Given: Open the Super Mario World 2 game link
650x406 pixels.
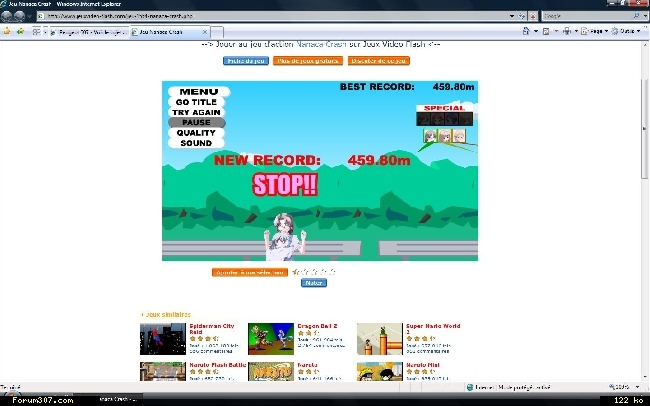Looking at the screenshot, I should coord(433,329).
